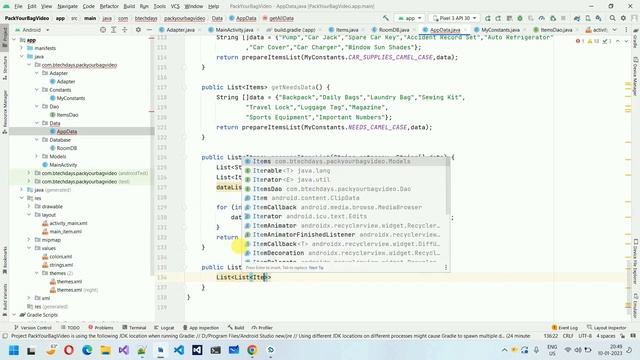
Task: Open the Opera browser taskbar icon
Action: point(69,350)
